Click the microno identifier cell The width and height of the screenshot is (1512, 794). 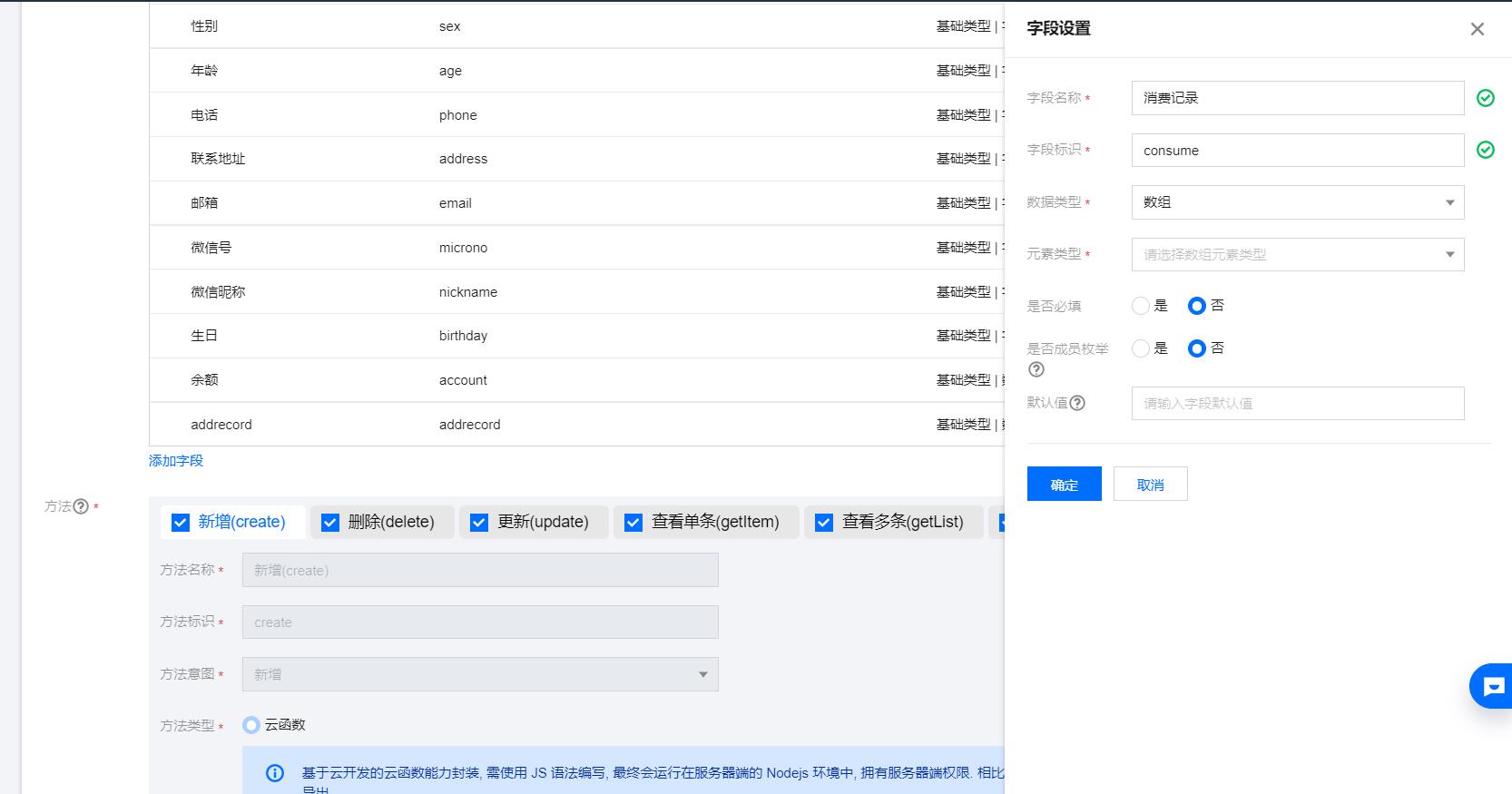coord(463,248)
